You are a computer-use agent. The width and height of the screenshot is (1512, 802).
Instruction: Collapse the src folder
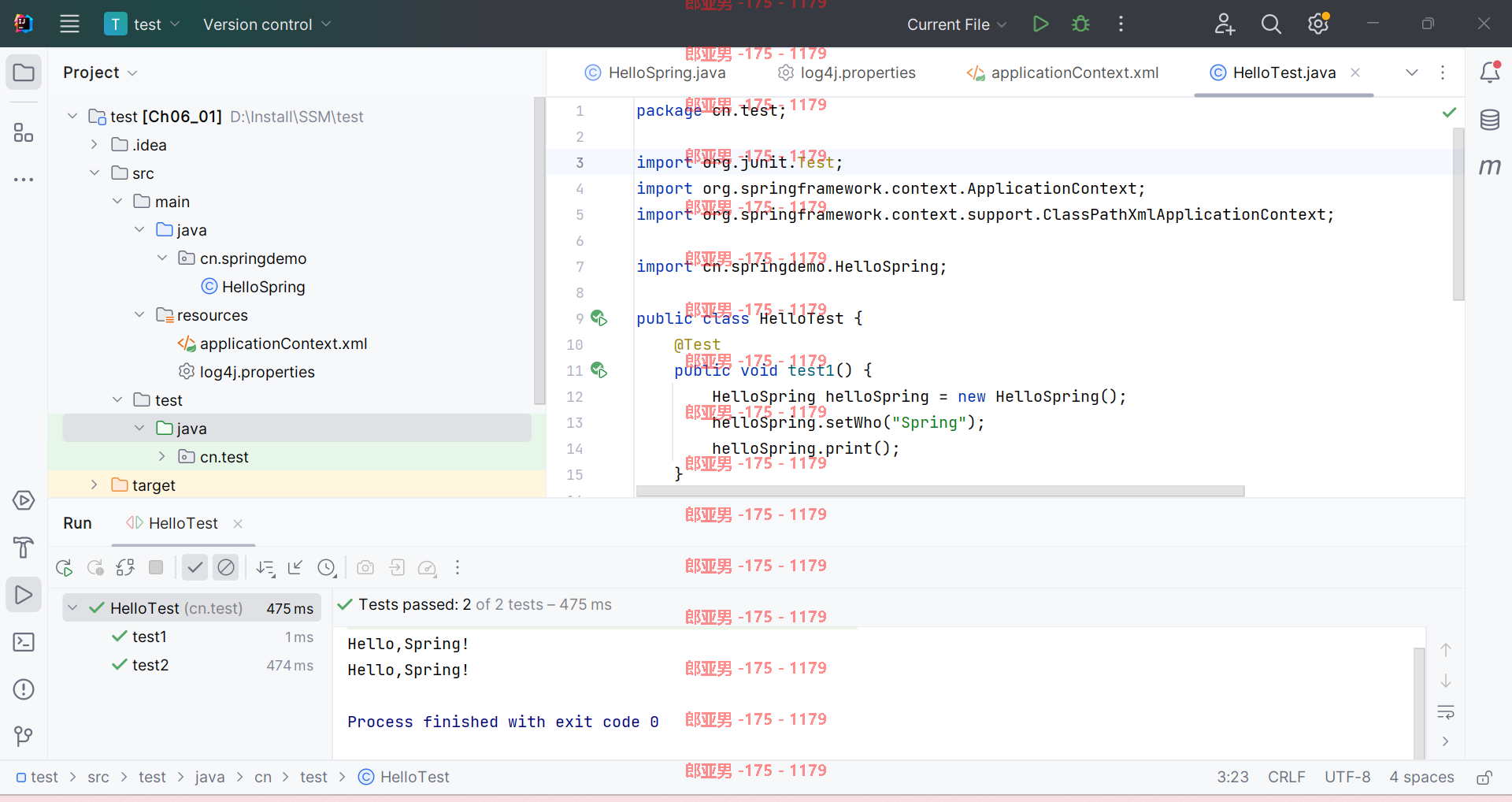tap(94, 173)
